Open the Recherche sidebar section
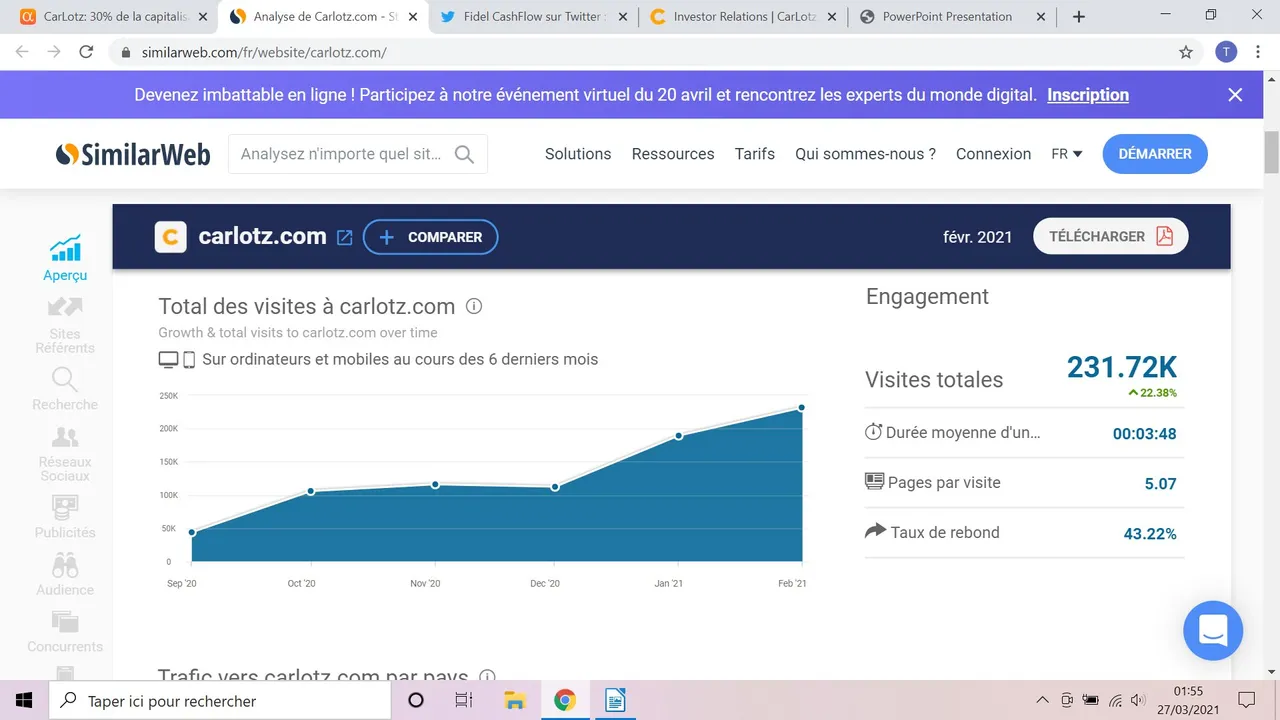Screen dimensions: 1280x720 coord(65,389)
